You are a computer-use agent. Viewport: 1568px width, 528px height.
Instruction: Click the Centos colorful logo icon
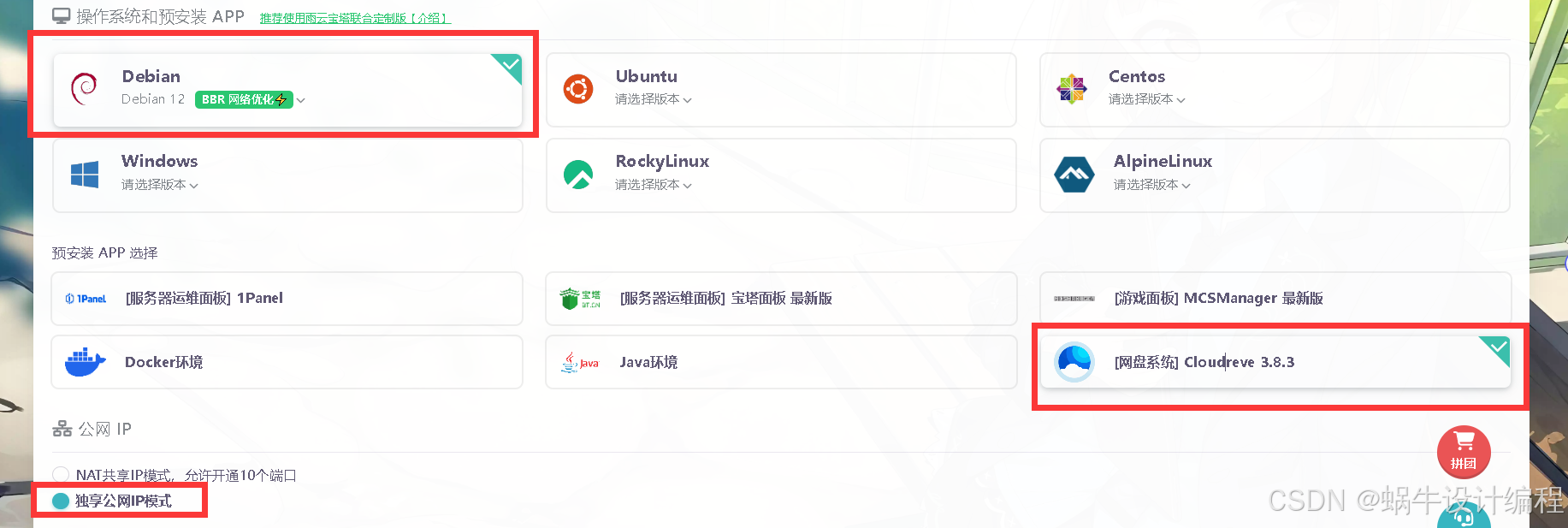point(1072,89)
